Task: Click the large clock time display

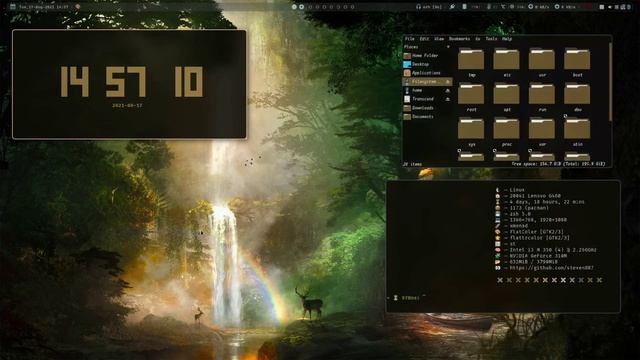Action: [131, 82]
